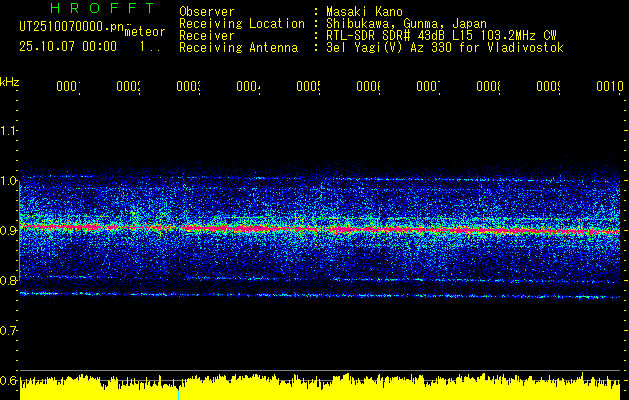
Task: Click the 'Receiver' label
Action: (207, 36)
